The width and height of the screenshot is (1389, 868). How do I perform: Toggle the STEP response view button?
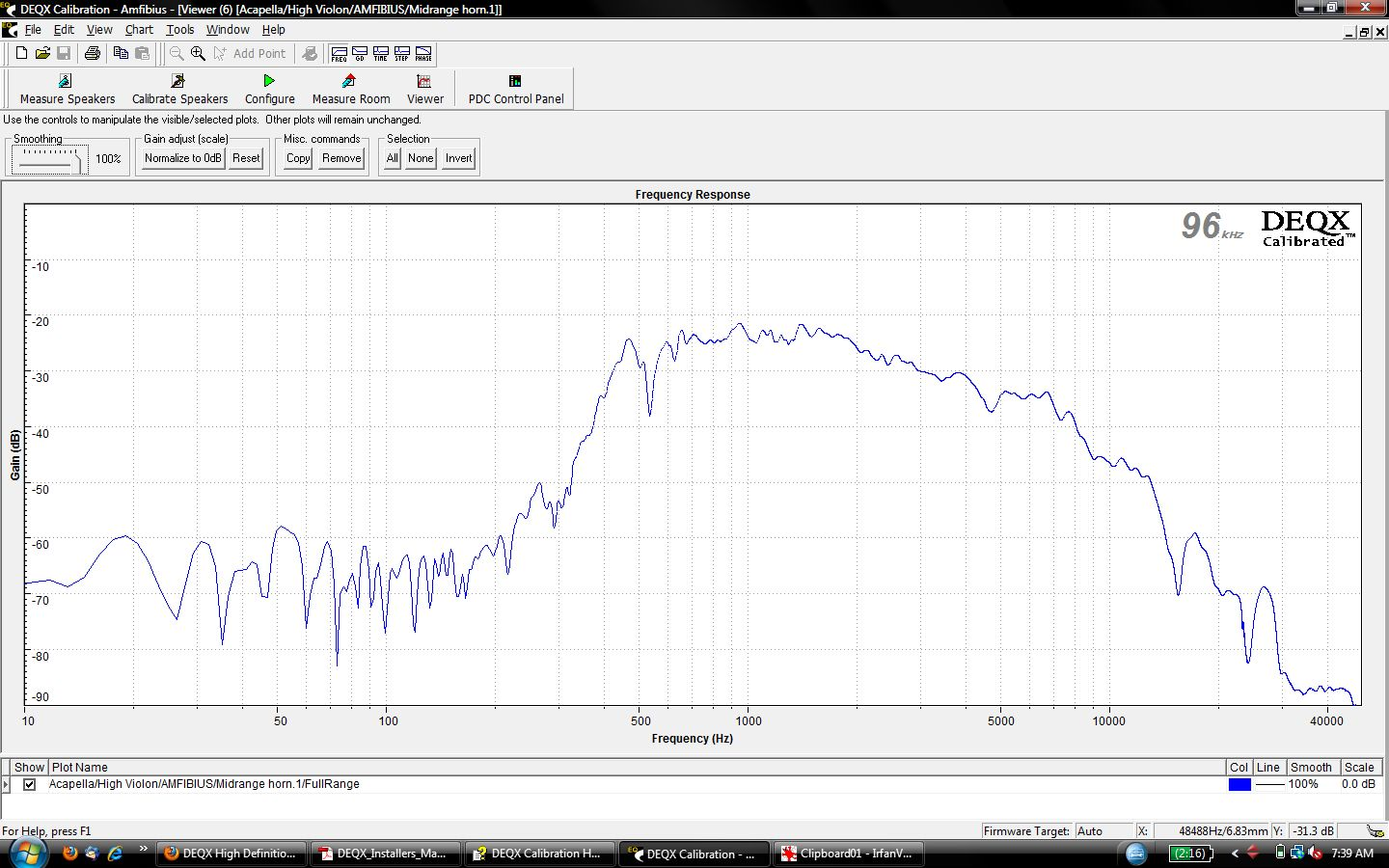(x=402, y=54)
